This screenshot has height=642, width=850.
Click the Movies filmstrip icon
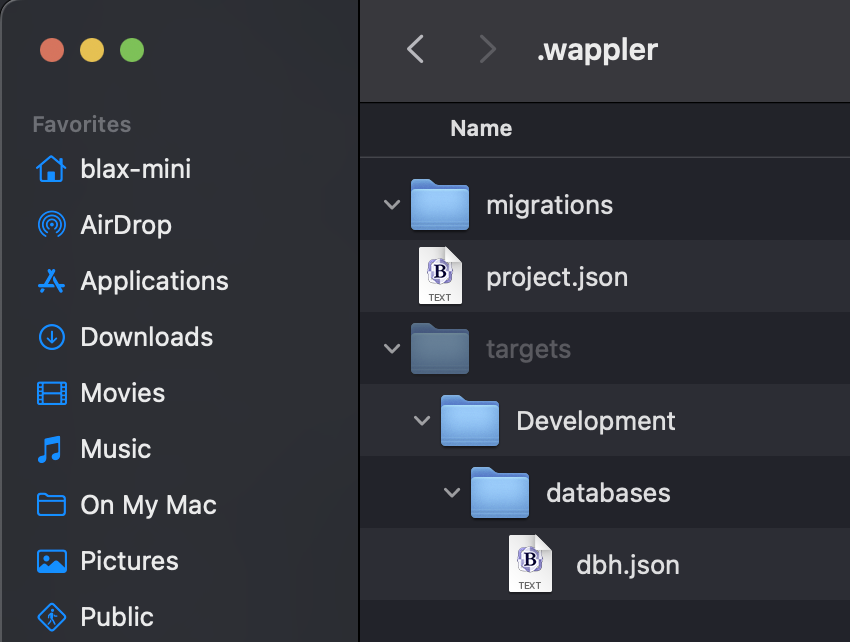51,393
